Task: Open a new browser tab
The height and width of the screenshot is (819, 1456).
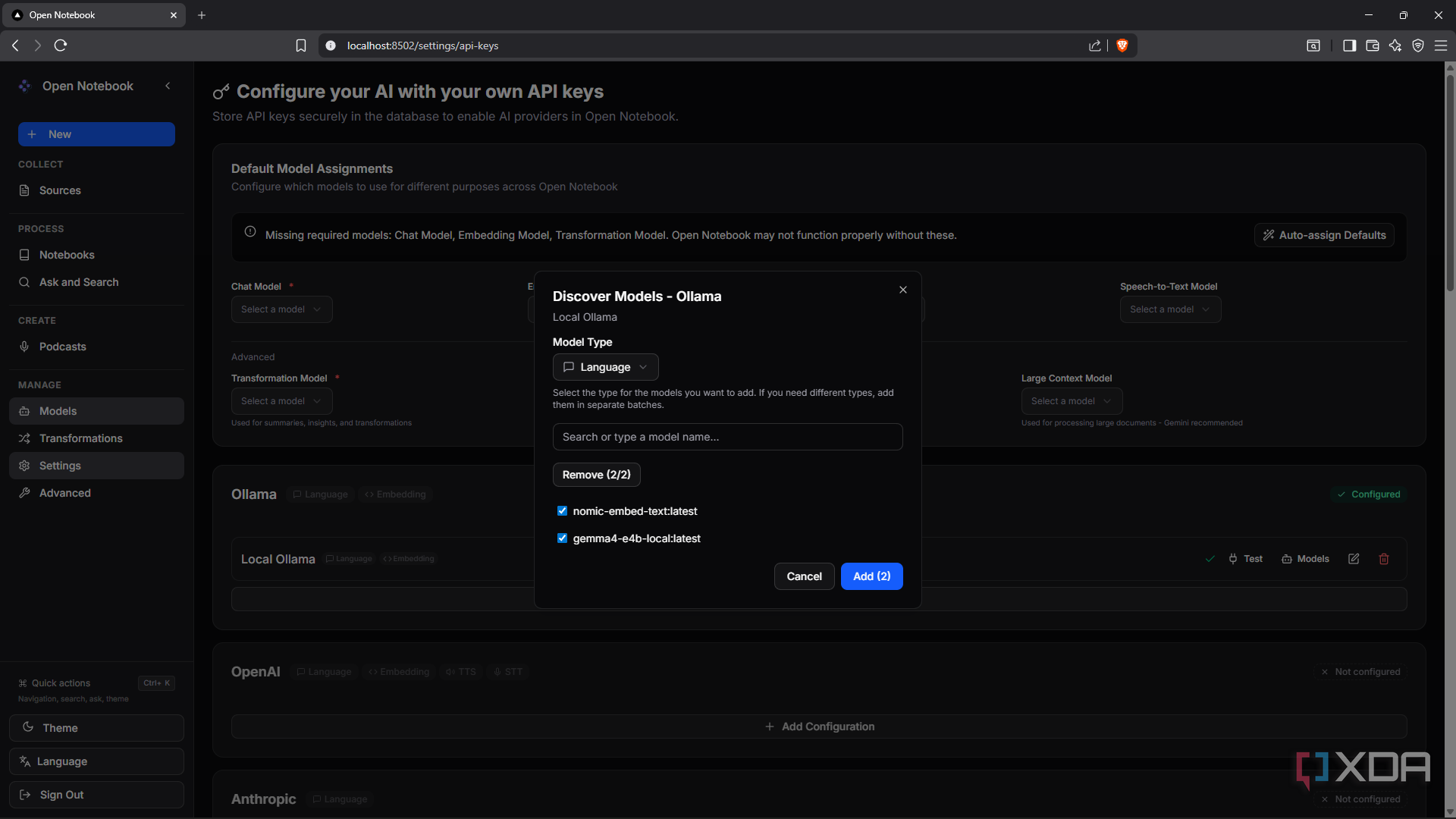Action: tap(202, 15)
